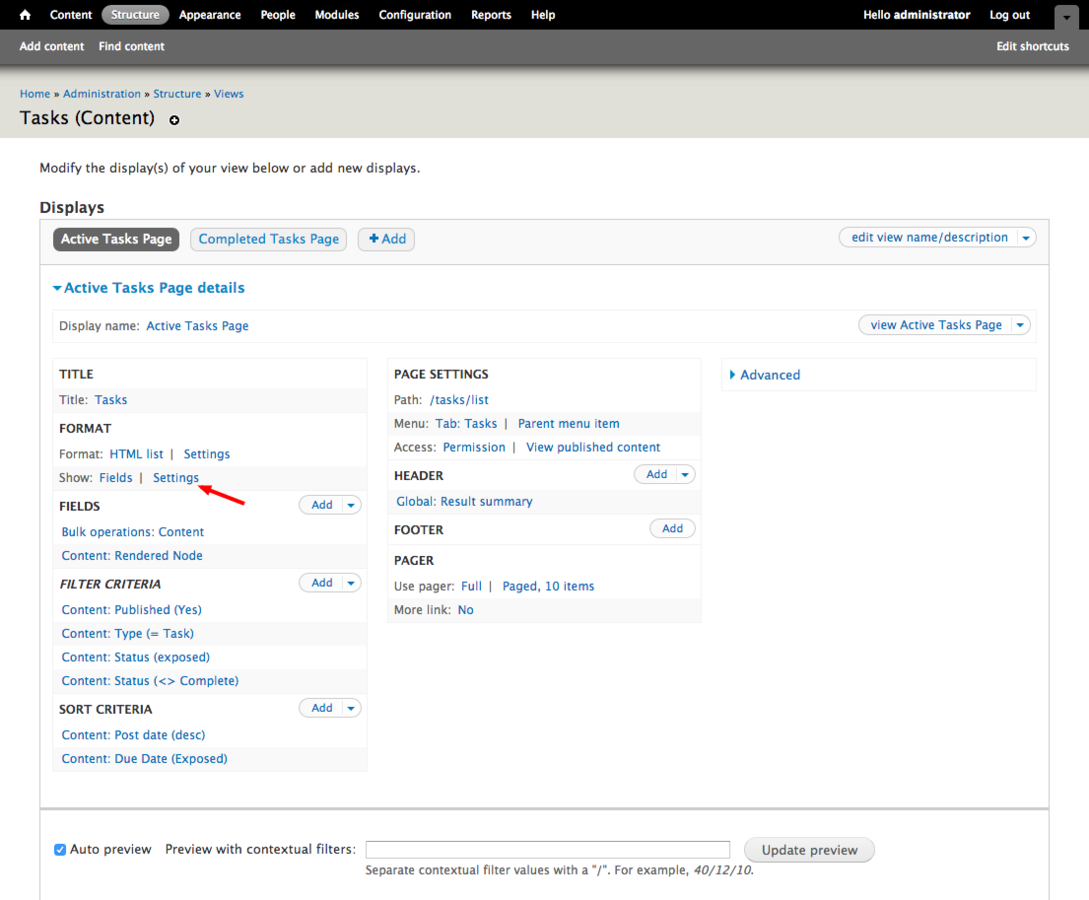
Task: Click edit view name/description button
Action: tap(929, 238)
